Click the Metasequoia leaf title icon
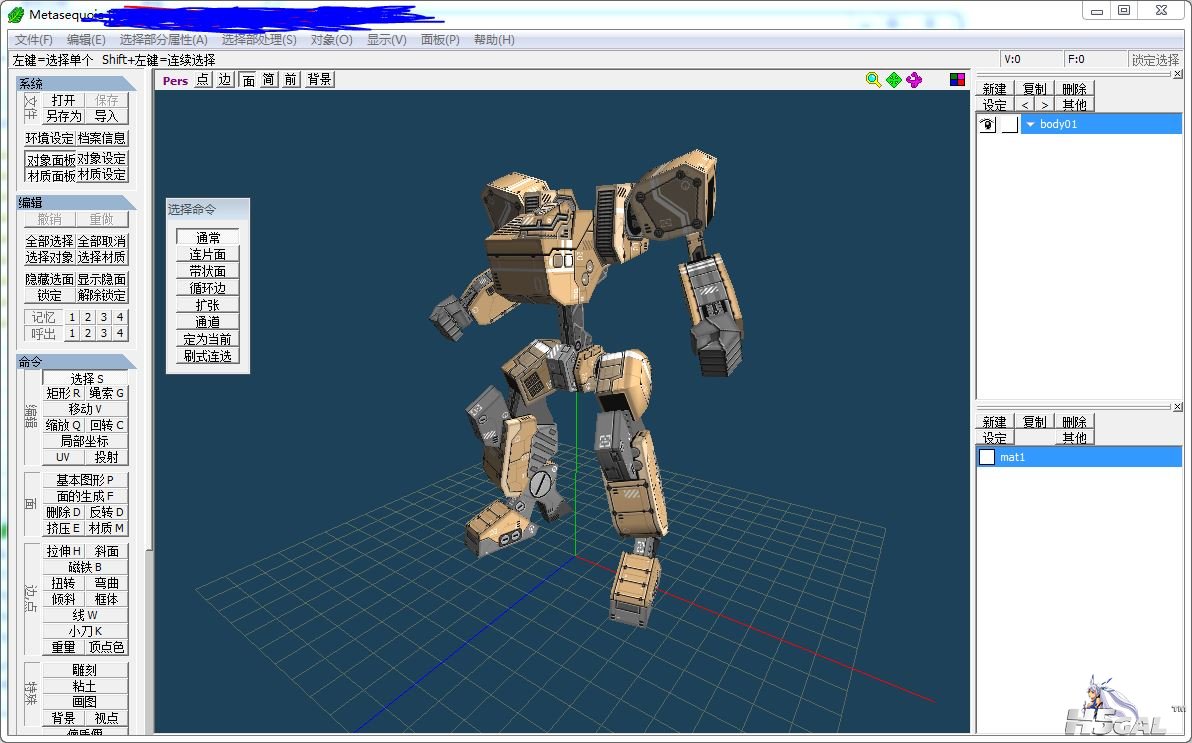 coord(15,14)
